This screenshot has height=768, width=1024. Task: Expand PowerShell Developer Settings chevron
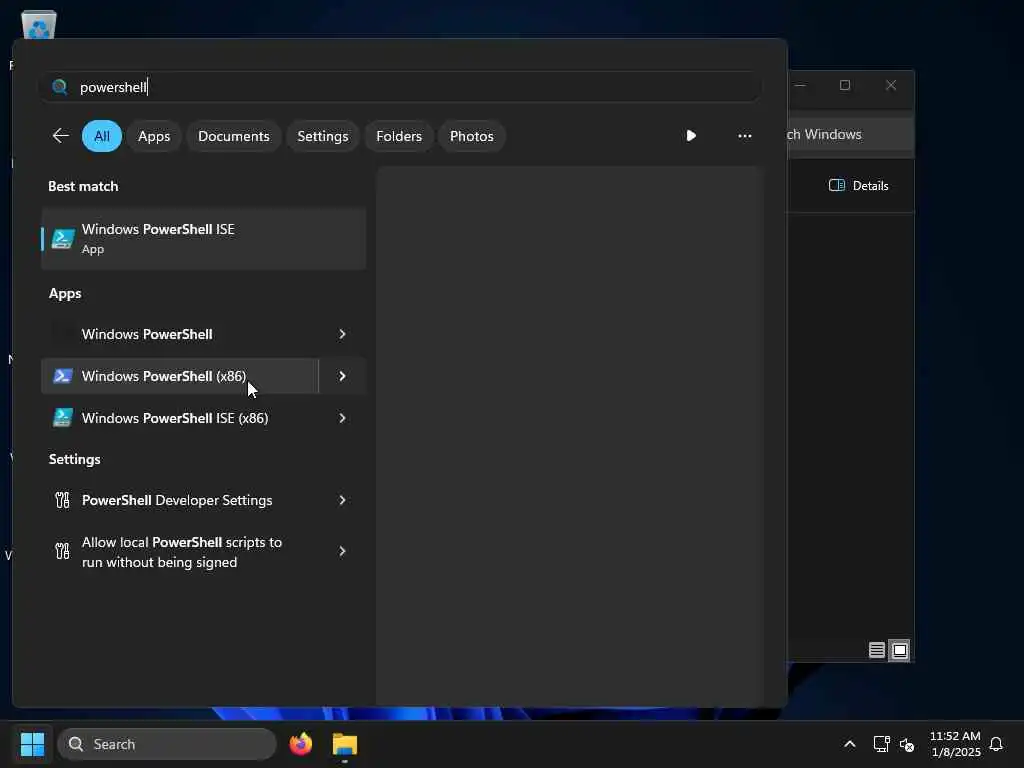coord(342,500)
